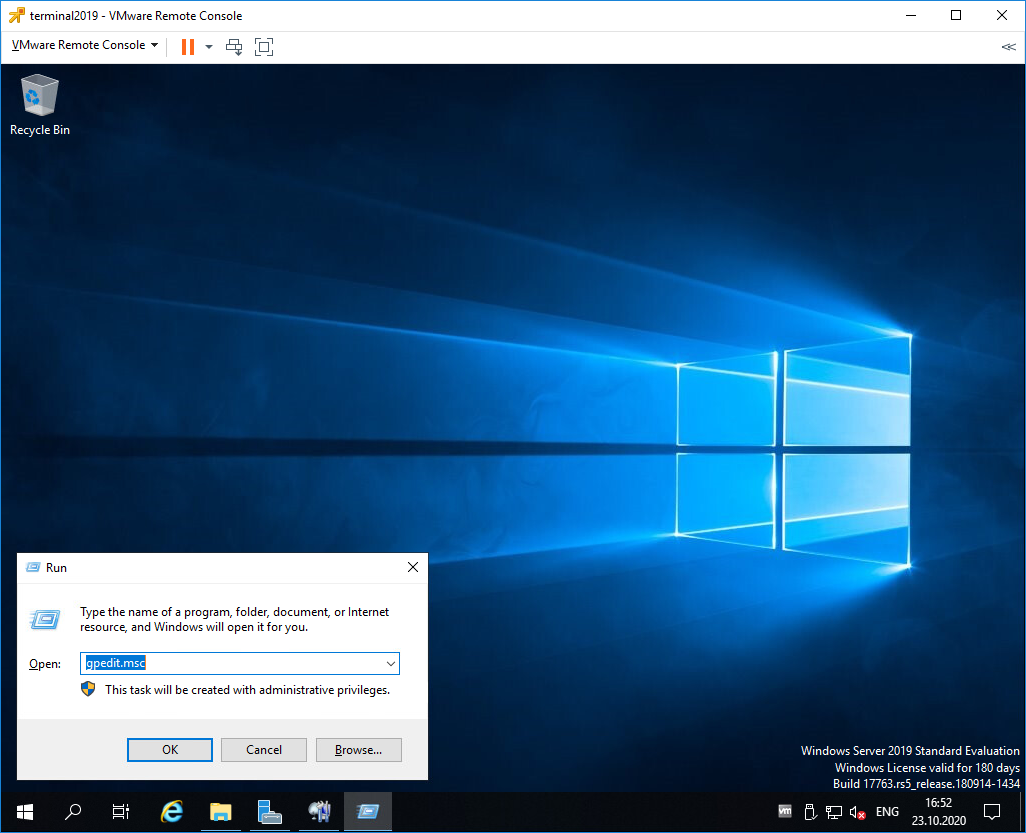Image resolution: width=1026 pixels, height=833 pixels.
Task: Click the muted volume tray icon
Action: point(857,813)
